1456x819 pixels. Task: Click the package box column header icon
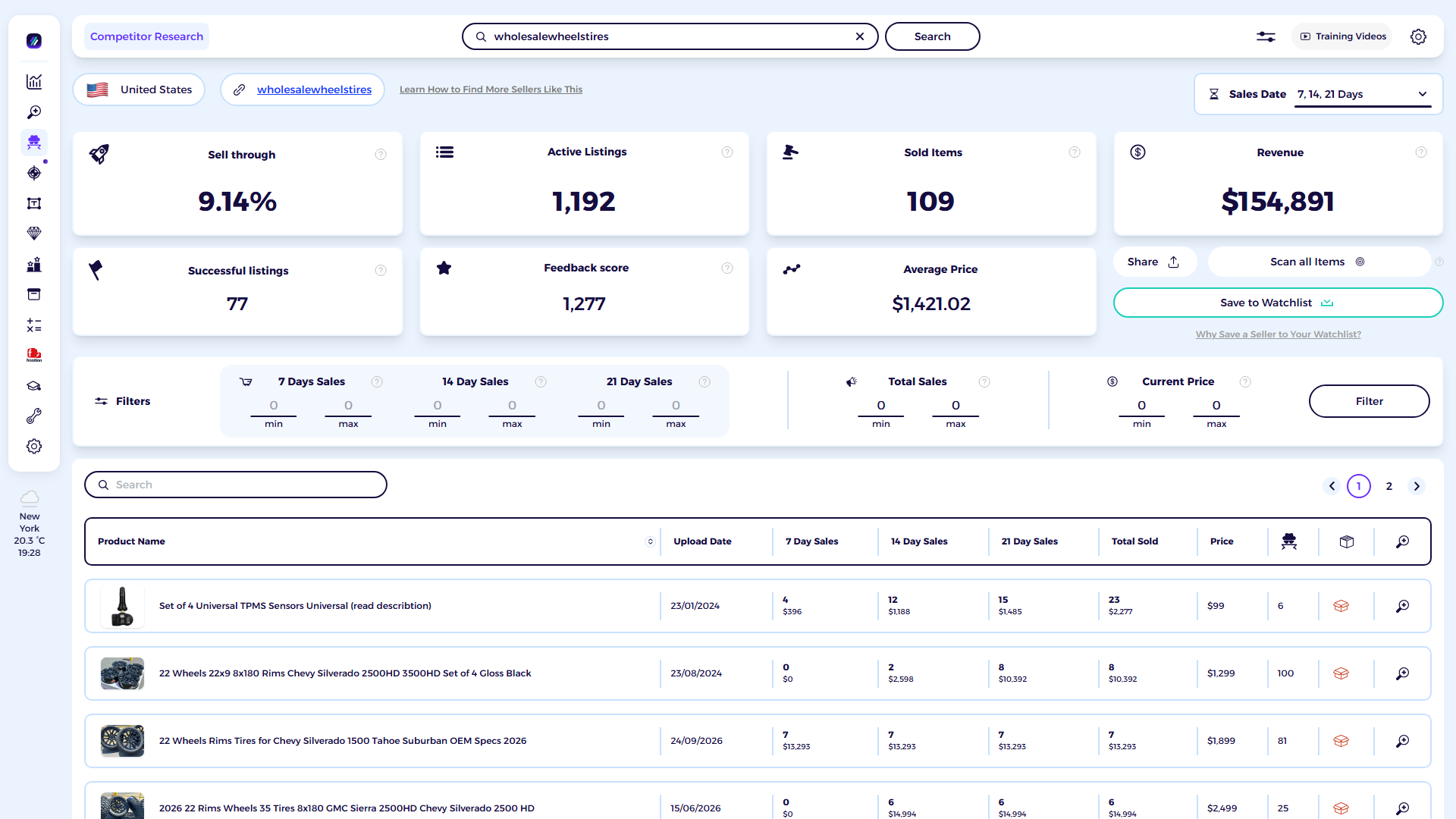click(x=1347, y=541)
